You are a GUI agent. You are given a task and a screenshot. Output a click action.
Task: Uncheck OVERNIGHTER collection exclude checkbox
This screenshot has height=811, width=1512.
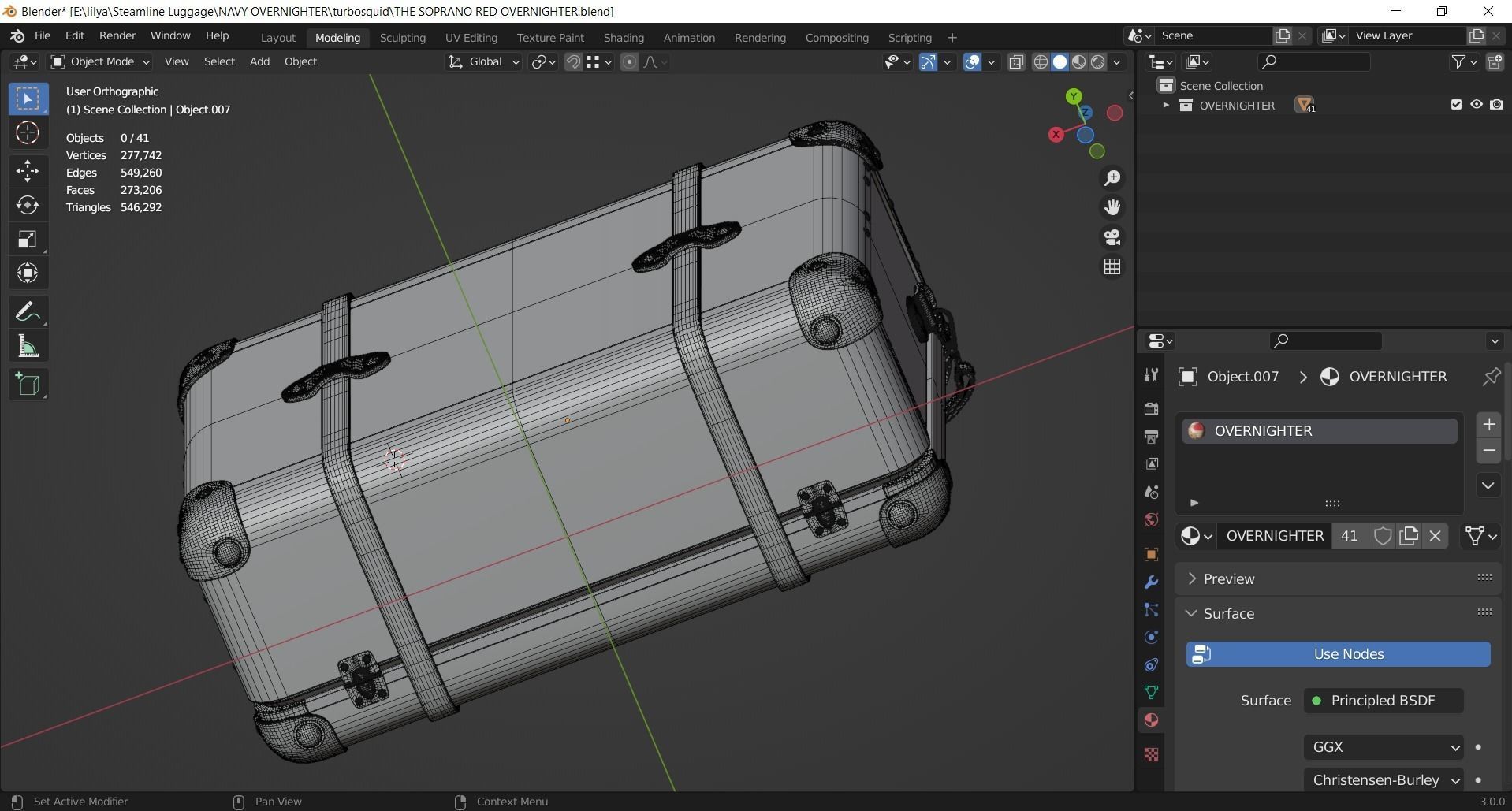(1456, 105)
